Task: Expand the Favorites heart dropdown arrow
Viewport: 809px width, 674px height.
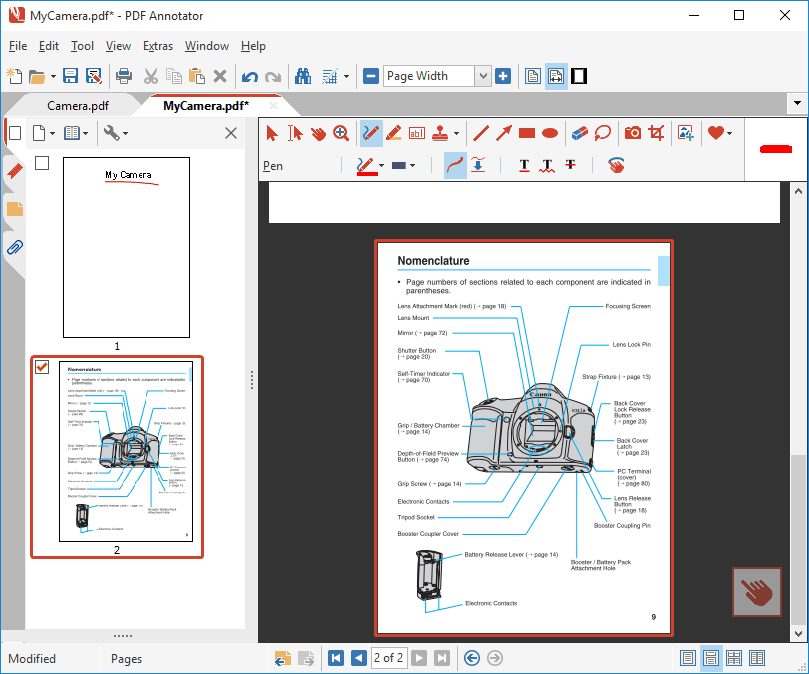Action: pos(730,134)
